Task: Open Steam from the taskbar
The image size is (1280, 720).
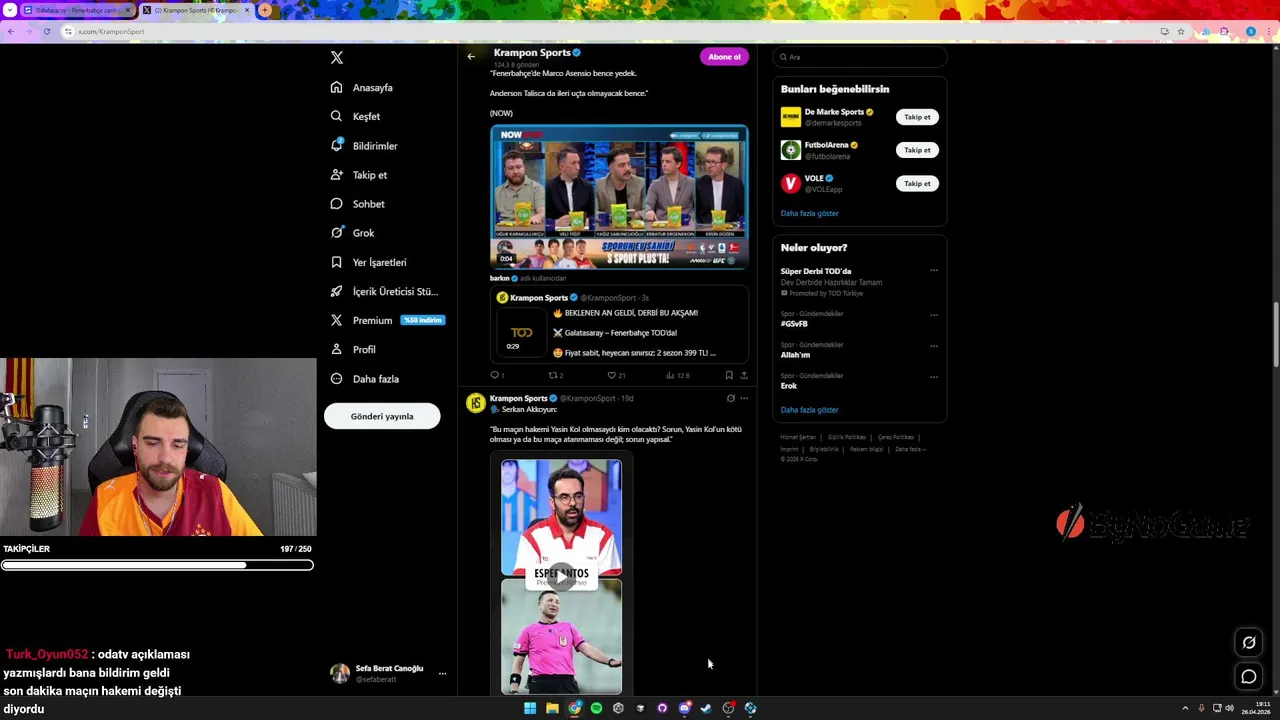Action: click(706, 708)
